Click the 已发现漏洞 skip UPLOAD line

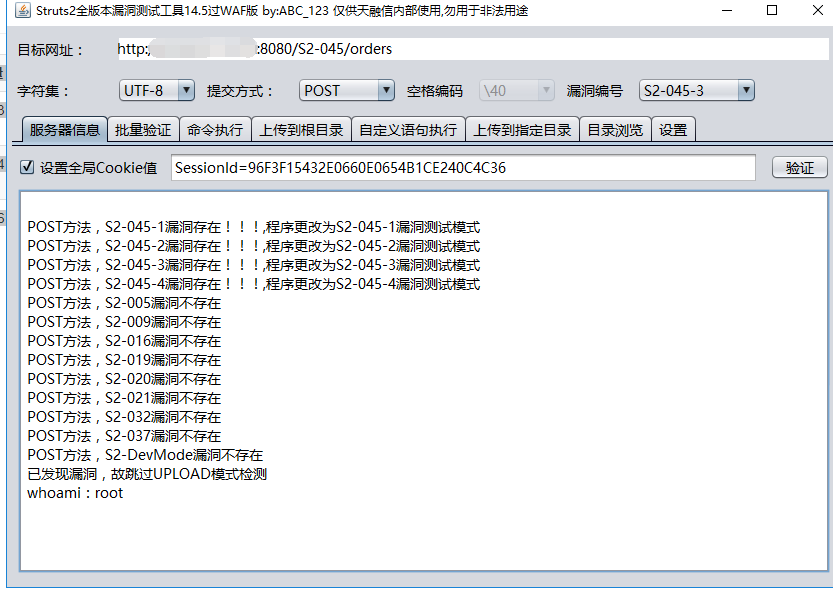[x=147, y=474]
